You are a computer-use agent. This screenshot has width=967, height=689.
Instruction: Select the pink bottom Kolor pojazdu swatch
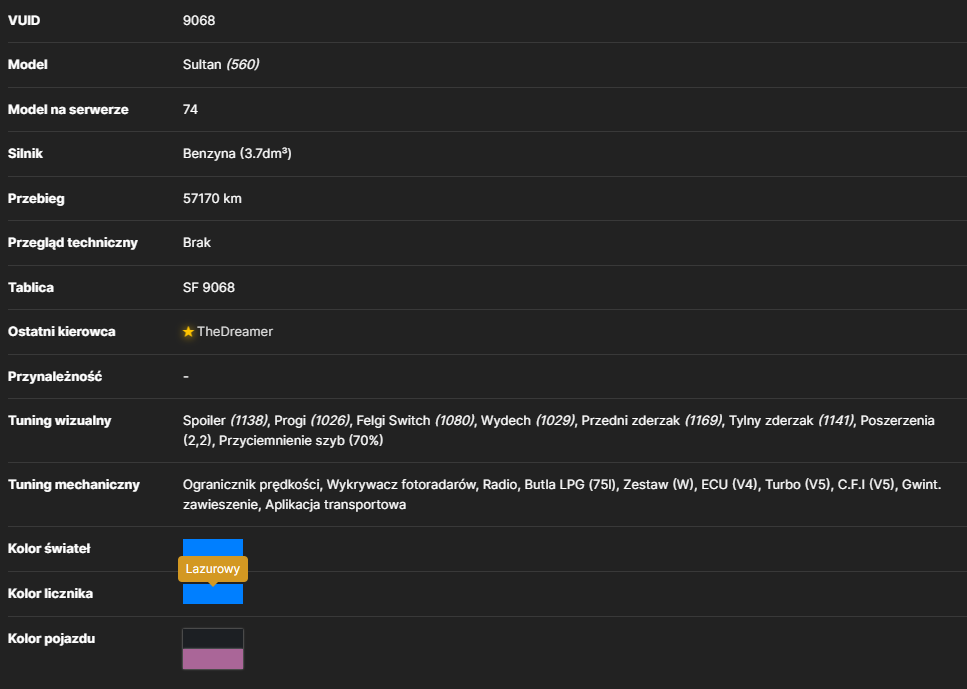[213, 659]
